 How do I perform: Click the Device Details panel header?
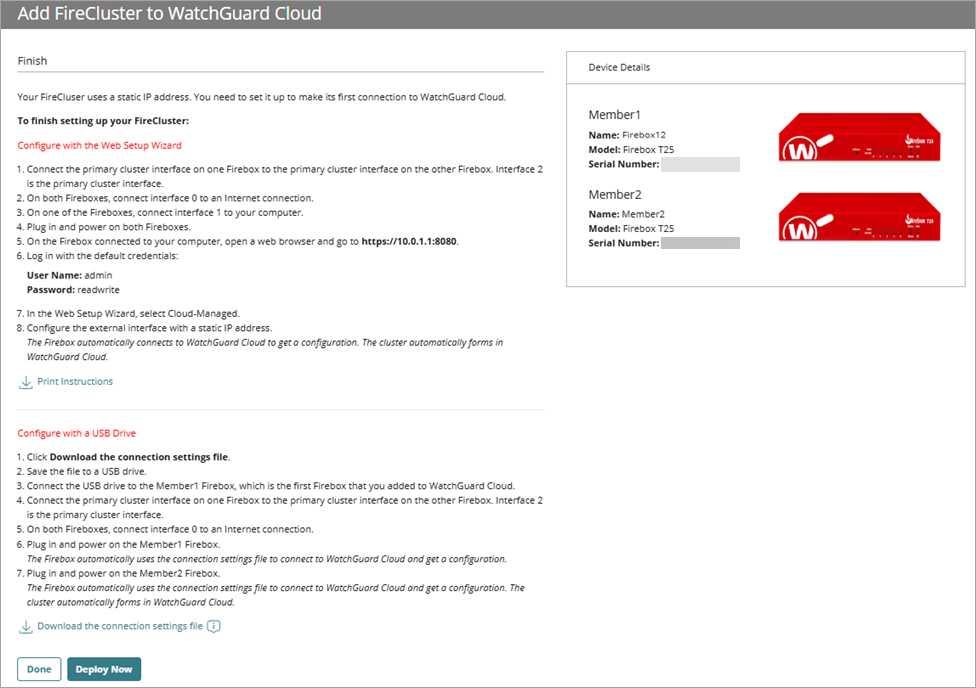(x=766, y=67)
